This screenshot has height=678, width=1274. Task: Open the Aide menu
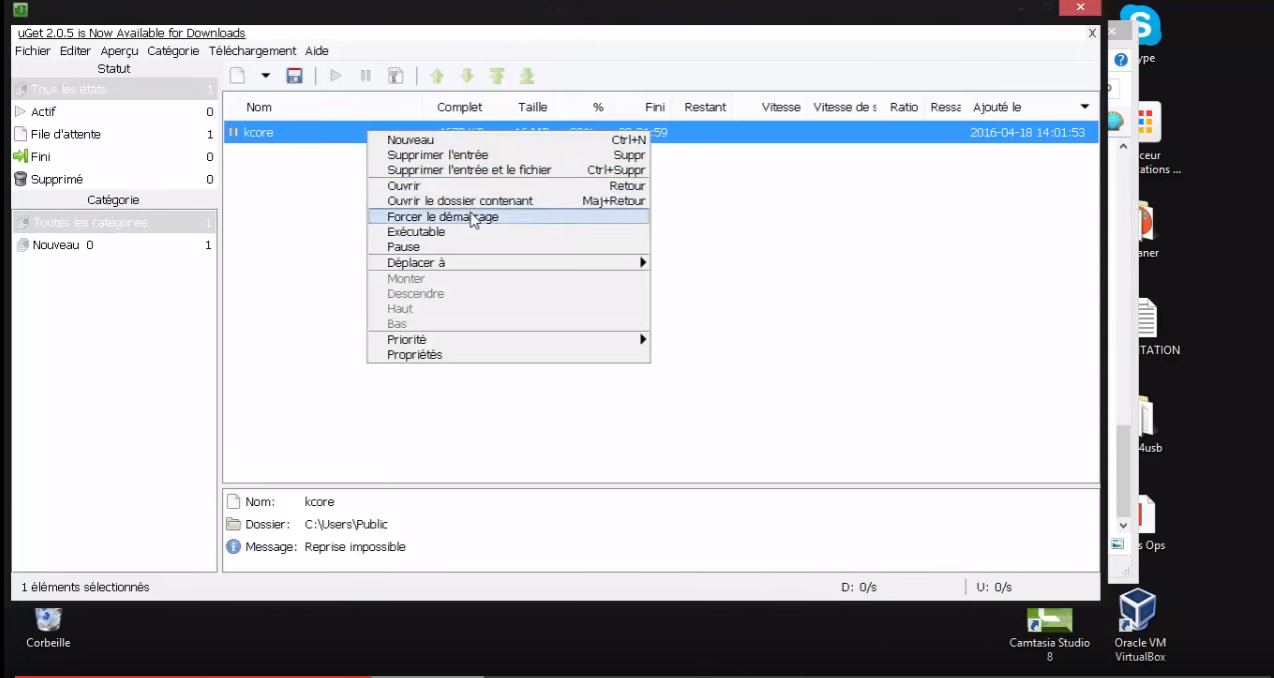(317, 51)
